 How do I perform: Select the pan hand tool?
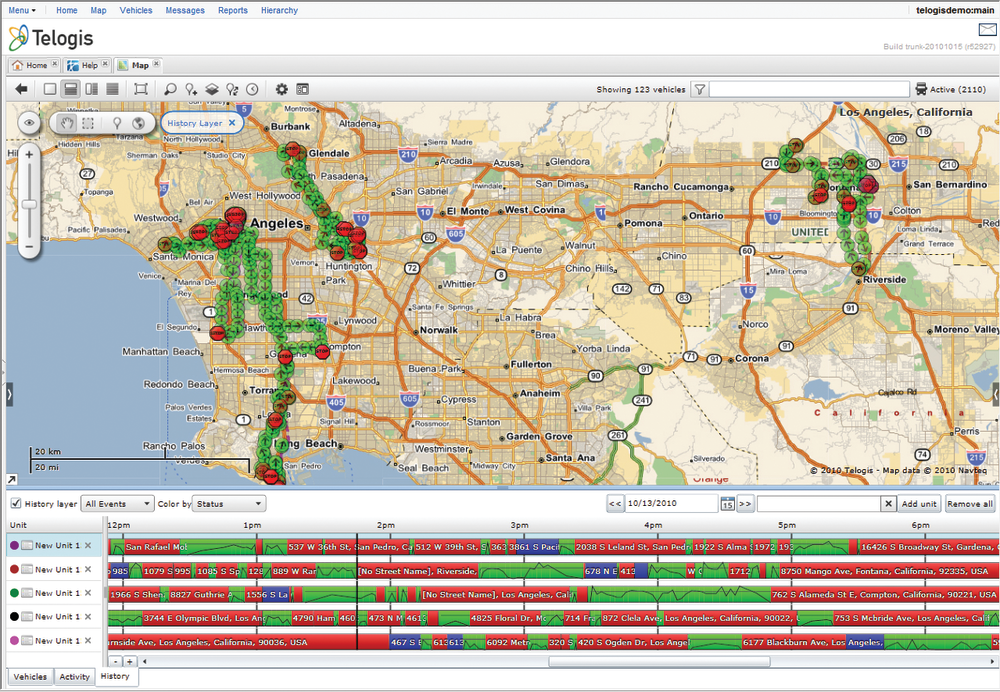68,123
